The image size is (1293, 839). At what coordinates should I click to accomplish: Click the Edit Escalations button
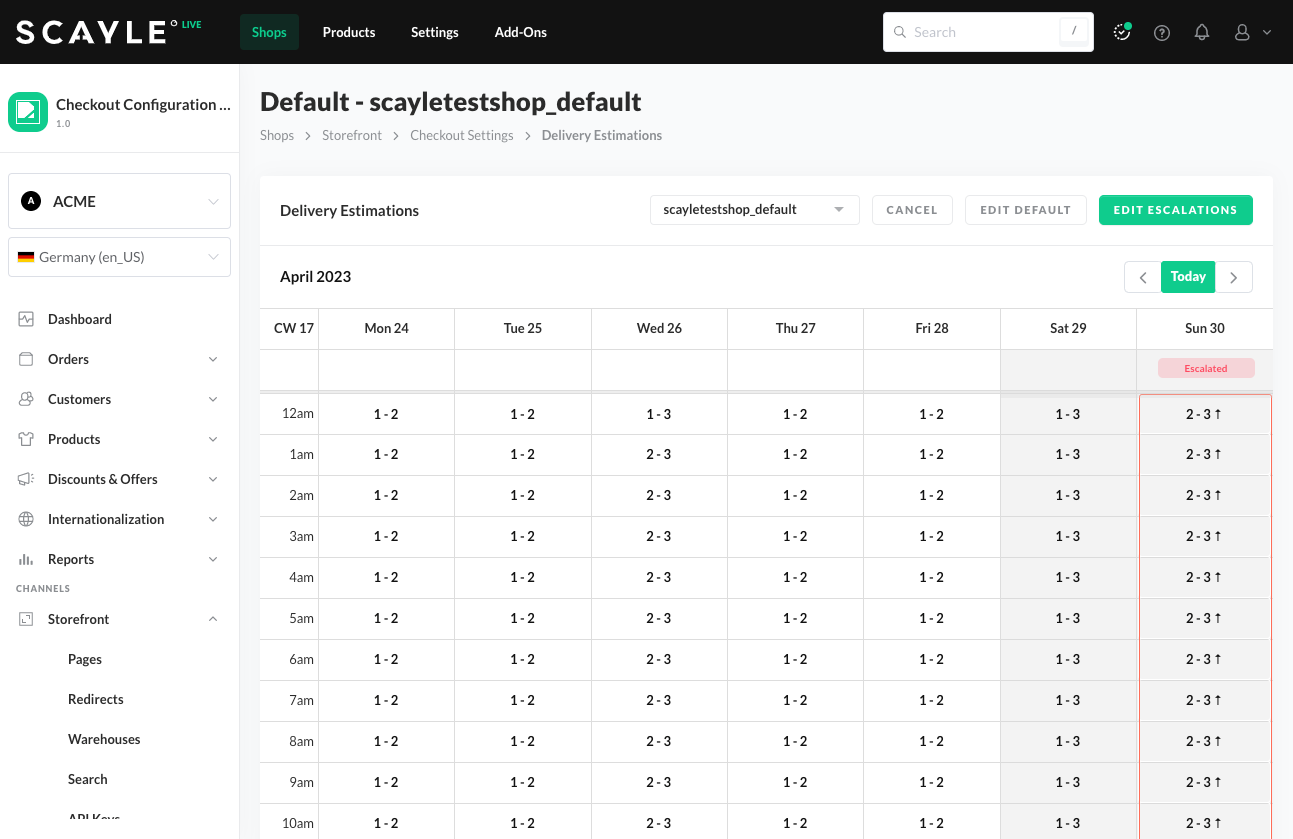click(1175, 210)
